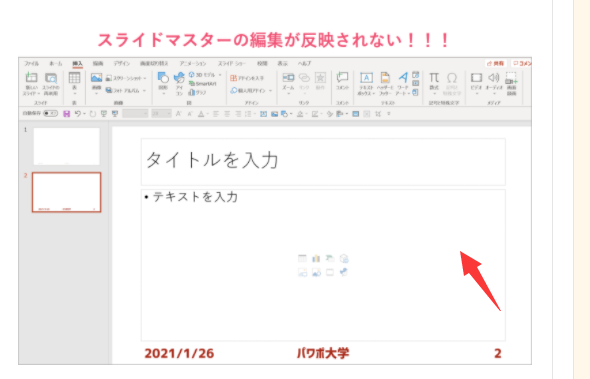Click the Redo icon in quick access toolbar

93,114
